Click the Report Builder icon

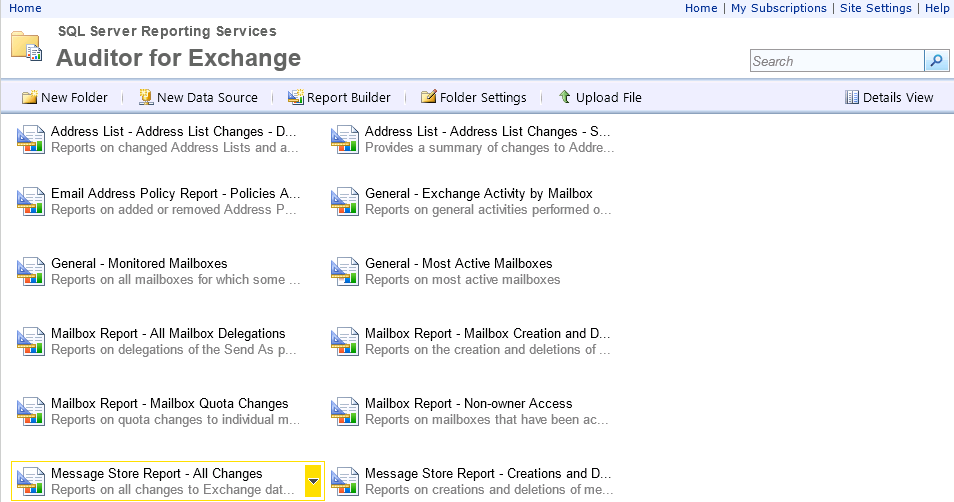click(x=296, y=97)
